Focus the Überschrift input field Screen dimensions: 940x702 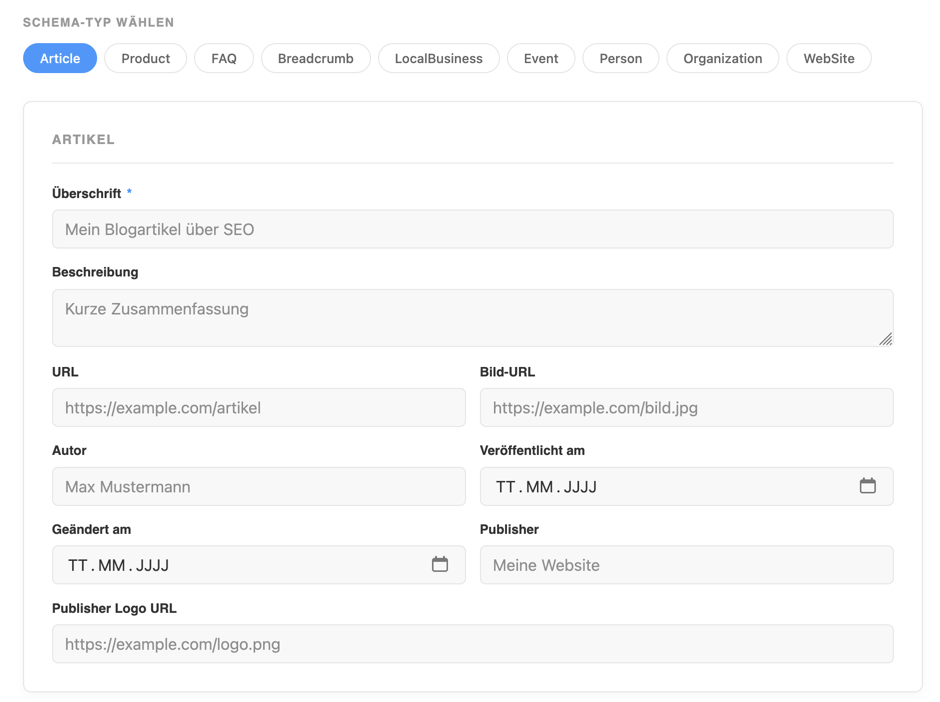pyautogui.click(x=472, y=229)
